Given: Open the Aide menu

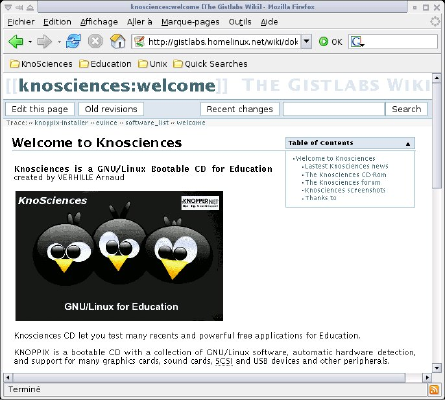Looking at the screenshot, I should (269, 22).
